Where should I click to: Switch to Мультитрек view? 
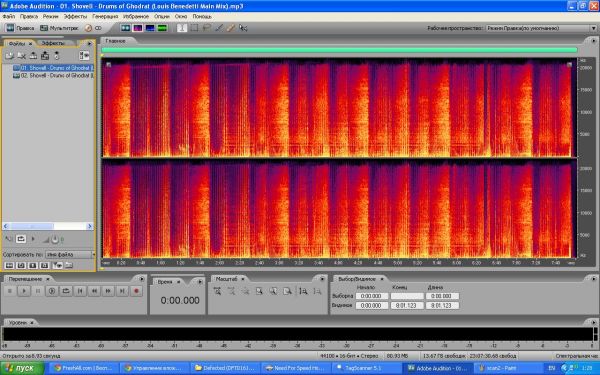pyautogui.click(x=59, y=28)
